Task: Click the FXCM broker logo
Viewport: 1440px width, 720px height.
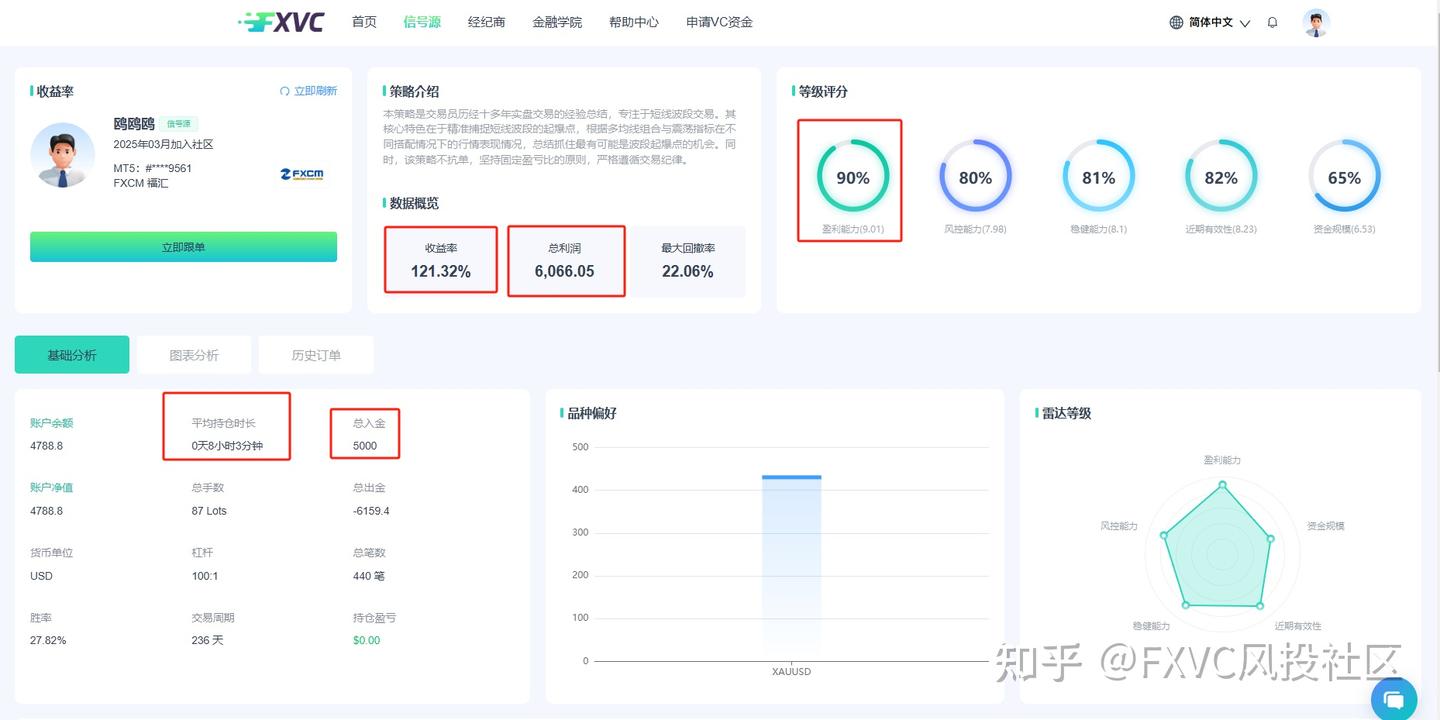Action: coord(302,174)
